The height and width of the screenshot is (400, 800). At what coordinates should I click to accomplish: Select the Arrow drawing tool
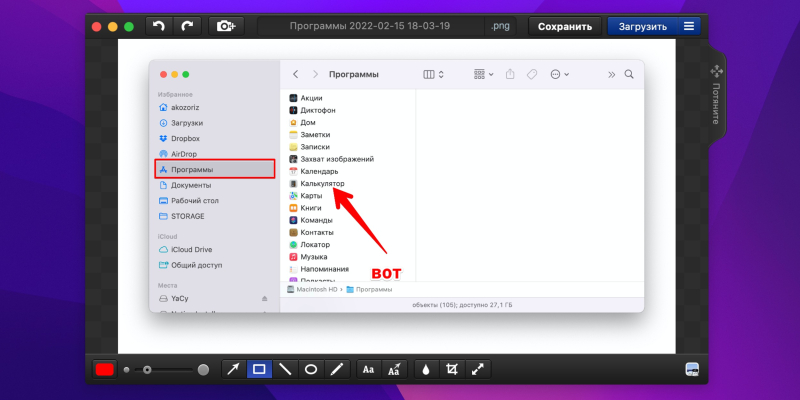coord(233,369)
